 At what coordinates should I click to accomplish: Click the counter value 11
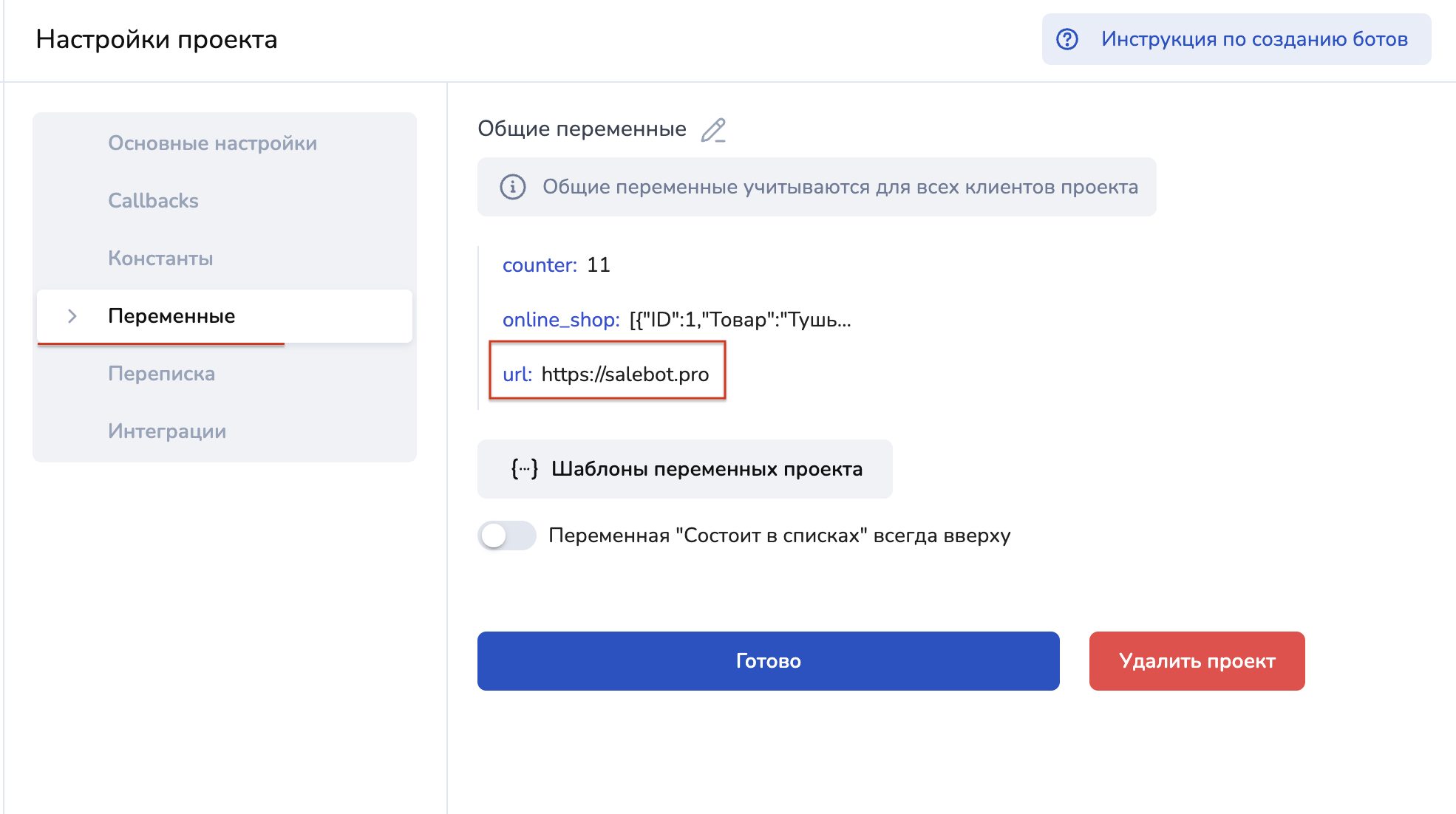click(598, 265)
